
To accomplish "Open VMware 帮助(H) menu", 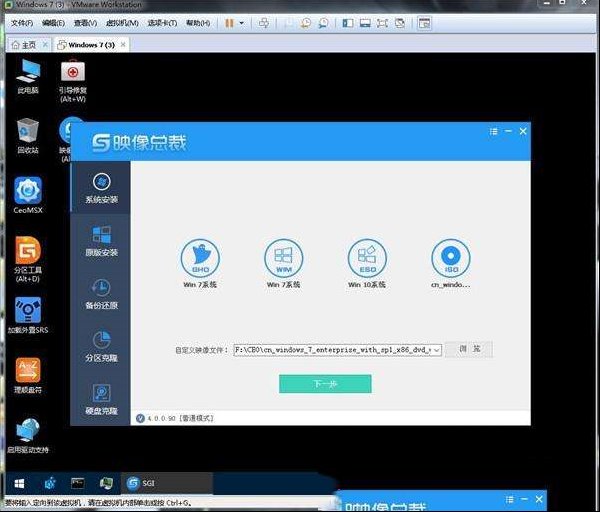I will (198, 23).
